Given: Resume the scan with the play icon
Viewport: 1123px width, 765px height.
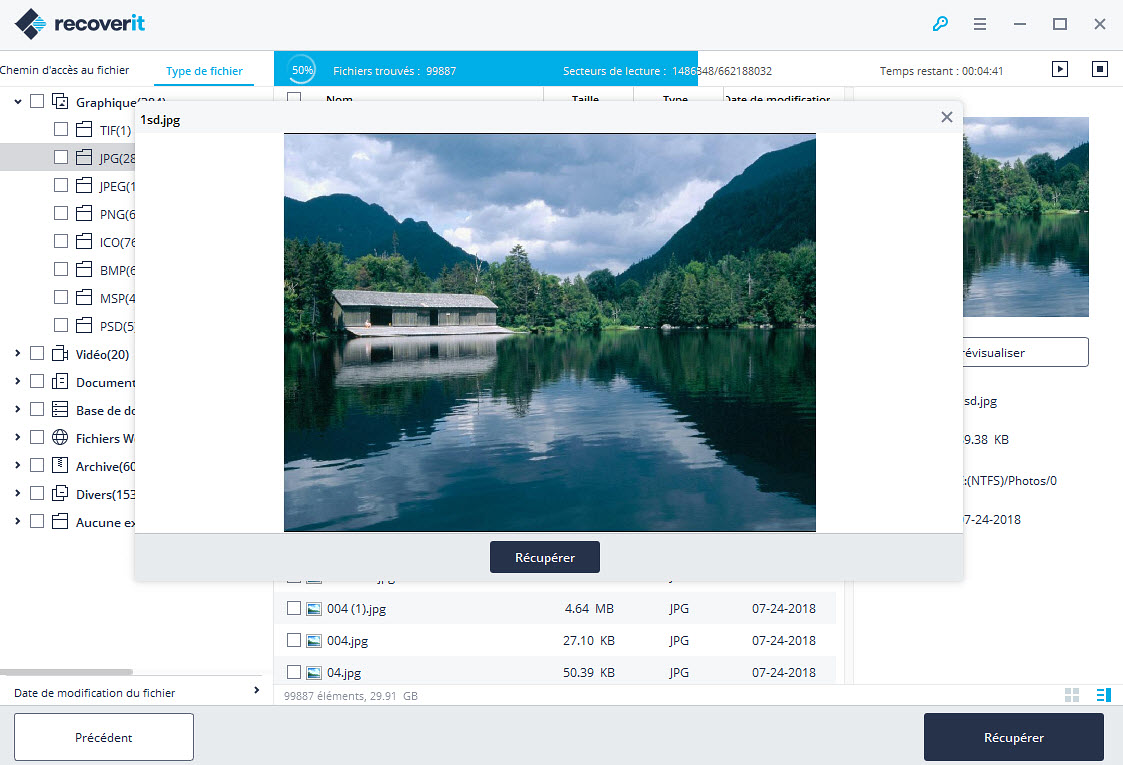Looking at the screenshot, I should click(x=1059, y=69).
